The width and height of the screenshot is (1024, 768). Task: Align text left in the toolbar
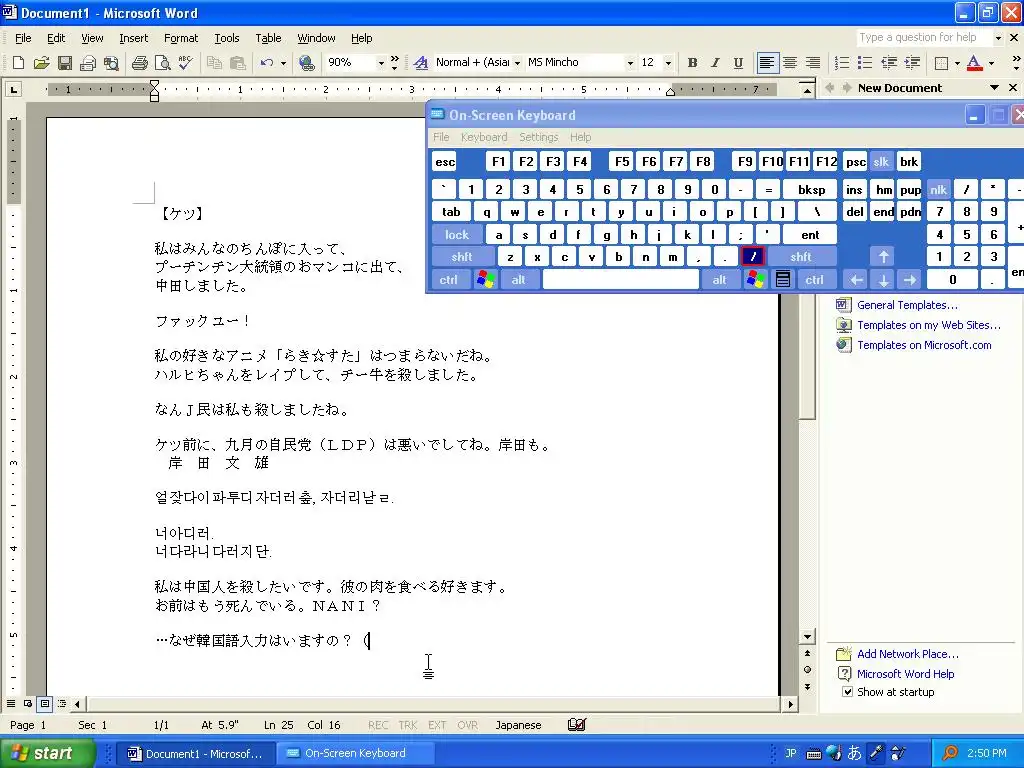pyautogui.click(x=767, y=63)
